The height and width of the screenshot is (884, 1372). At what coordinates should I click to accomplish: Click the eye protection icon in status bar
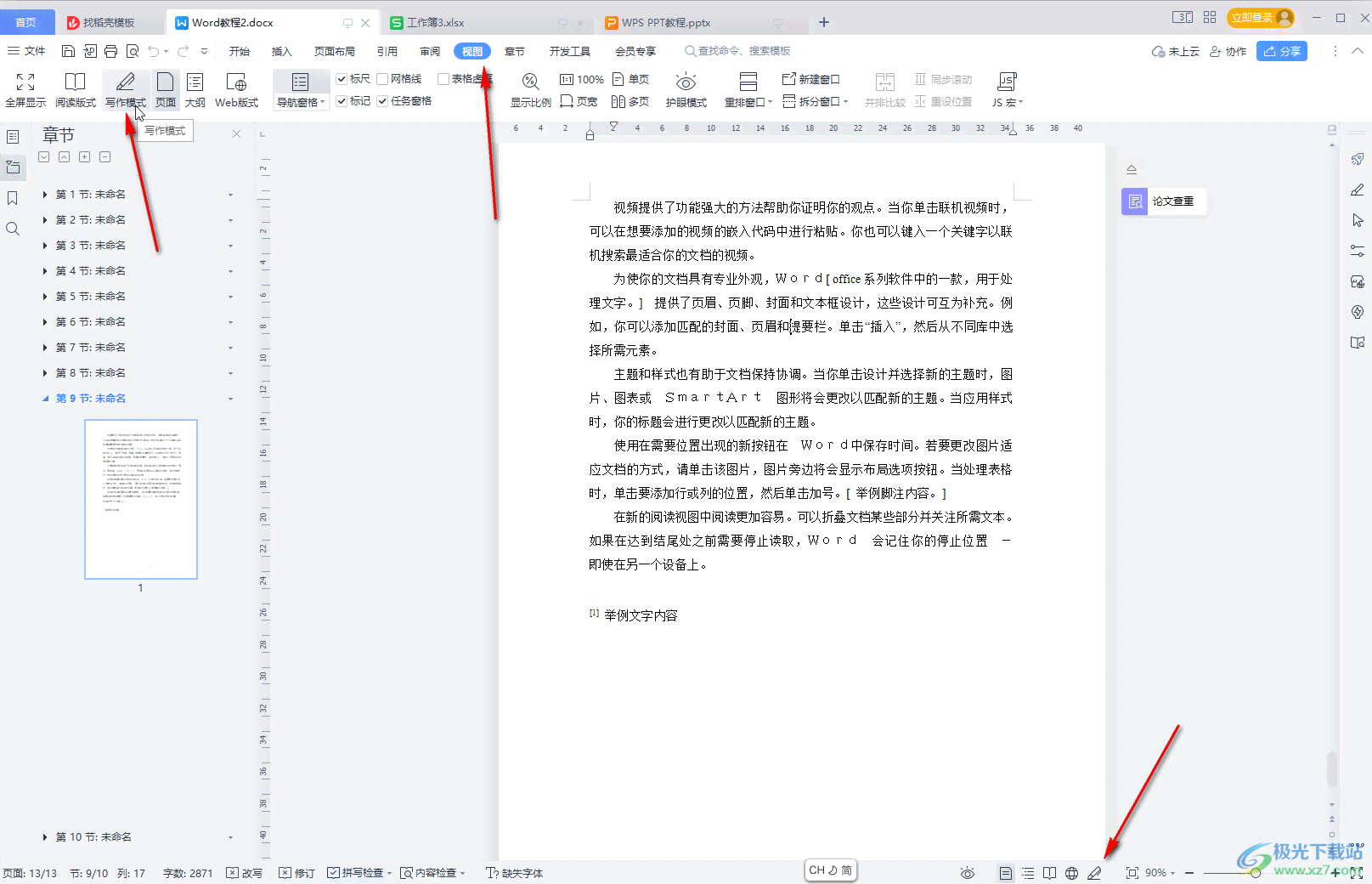pos(967,873)
